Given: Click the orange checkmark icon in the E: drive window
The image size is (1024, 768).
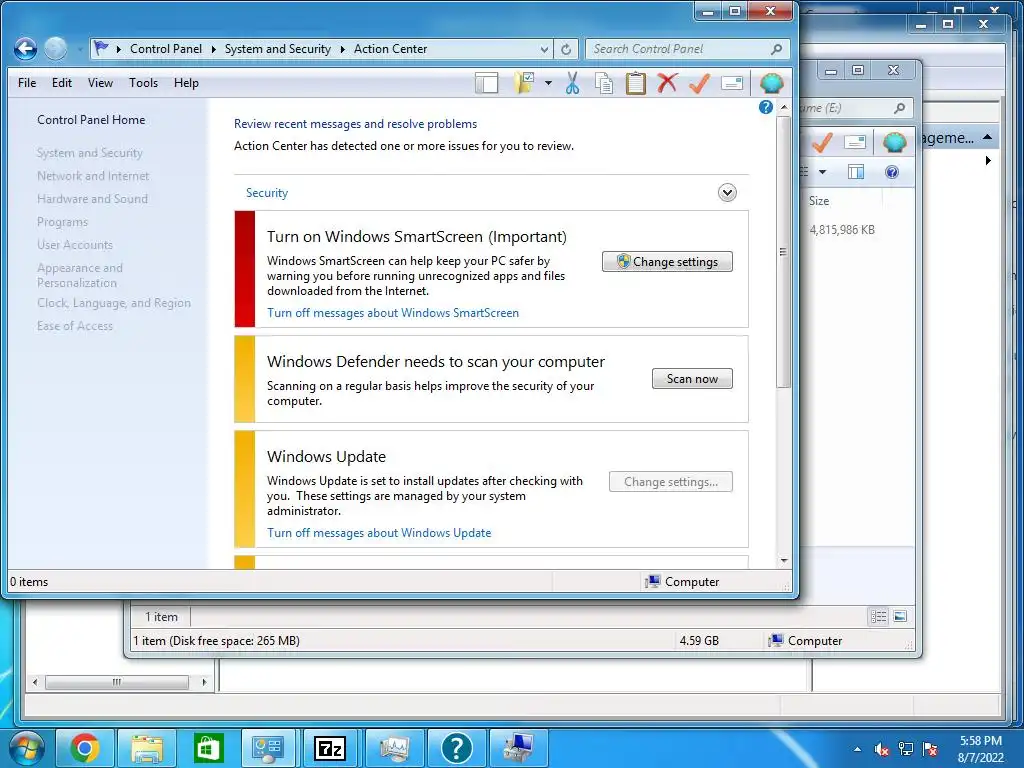Looking at the screenshot, I should tap(822, 142).
